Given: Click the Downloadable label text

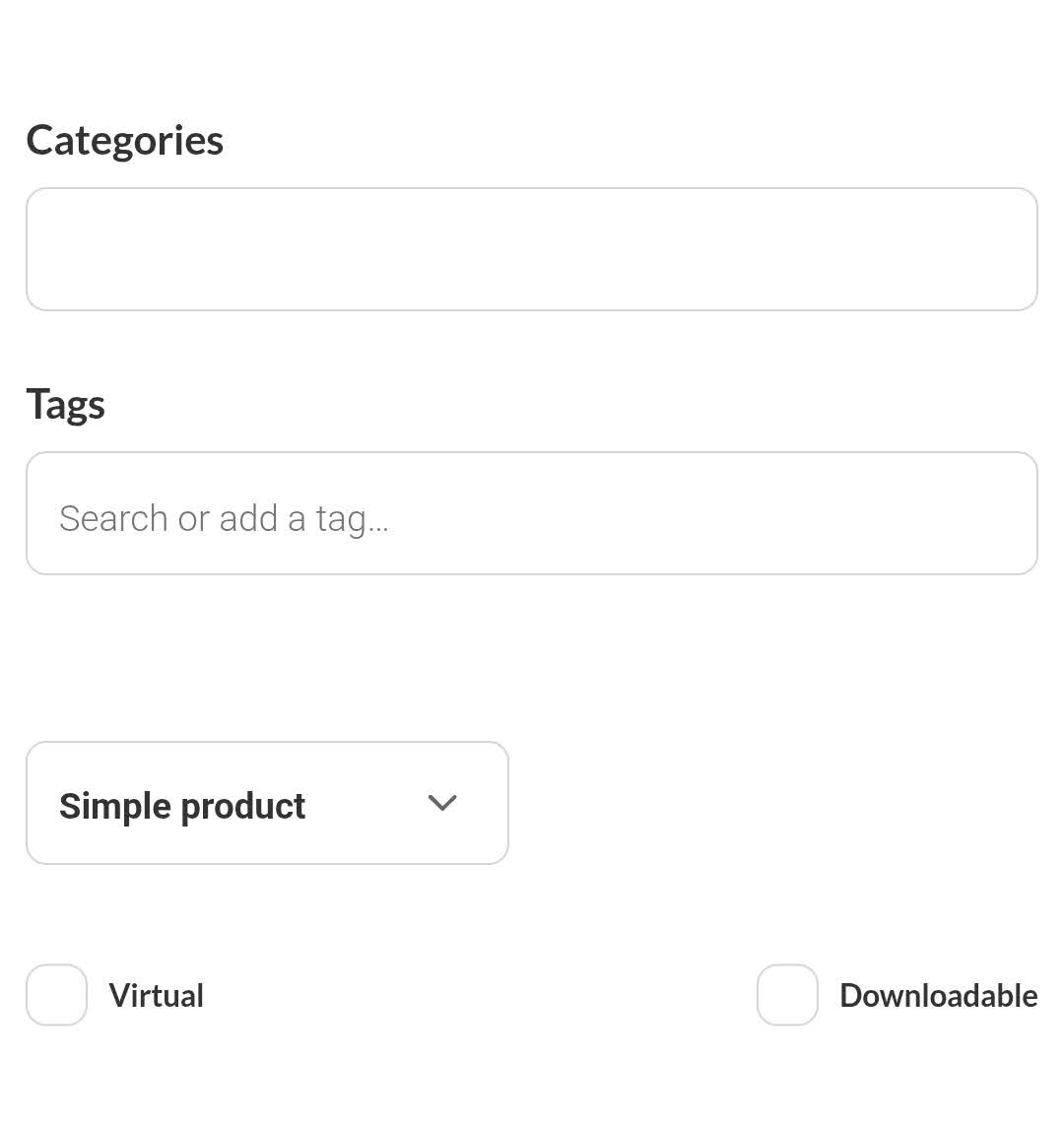Looking at the screenshot, I should click(938, 995).
